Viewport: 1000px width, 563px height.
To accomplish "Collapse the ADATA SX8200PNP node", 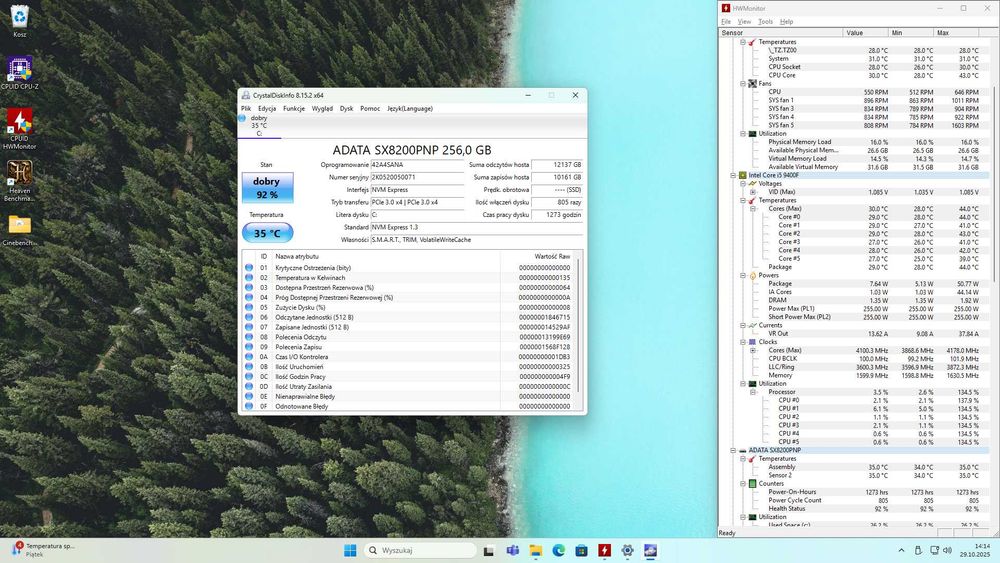I will pyautogui.click(x=733, y=450).
